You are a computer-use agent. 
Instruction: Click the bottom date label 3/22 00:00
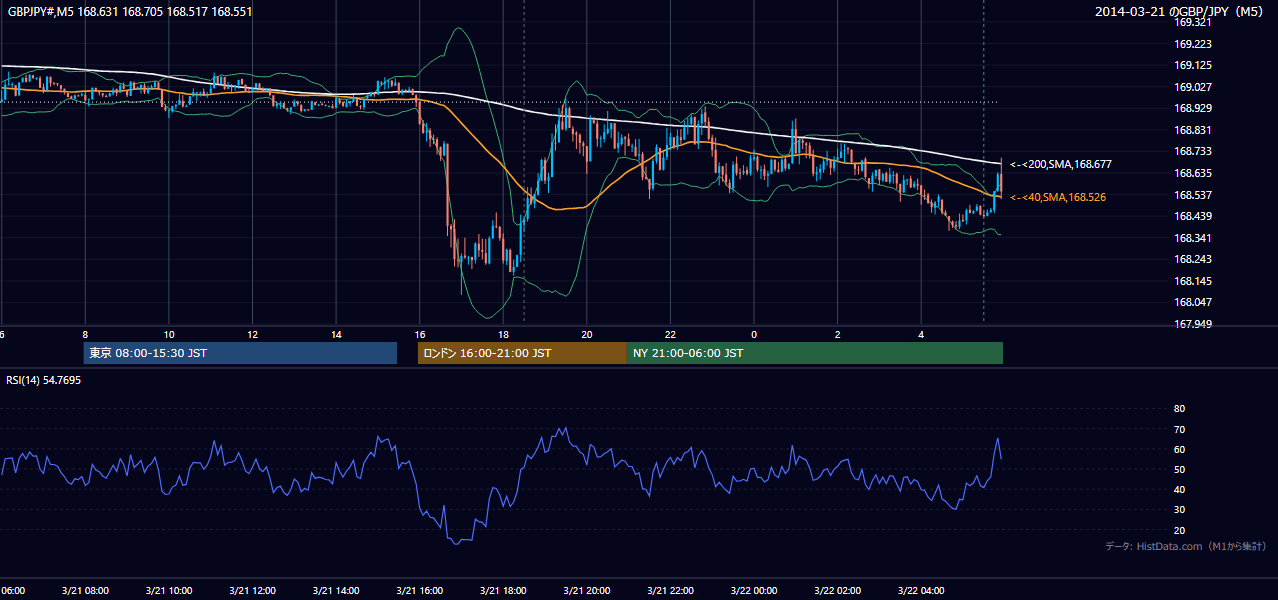pyautogui.click(x=754, y=591)
